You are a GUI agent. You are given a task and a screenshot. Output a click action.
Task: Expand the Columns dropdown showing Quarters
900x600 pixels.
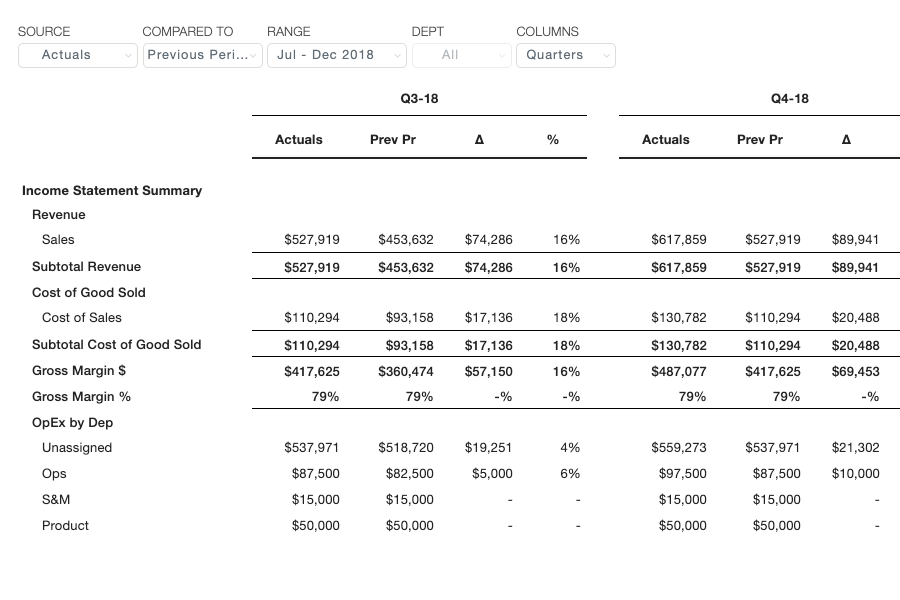tap(565, 55)
